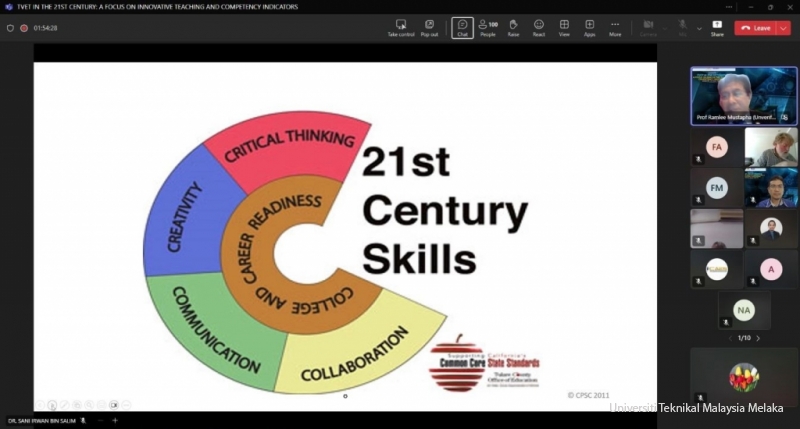Select Prof Ramlee Mustapha's video tile
This screenshot has height=429, width=800.
pos(743,97)
